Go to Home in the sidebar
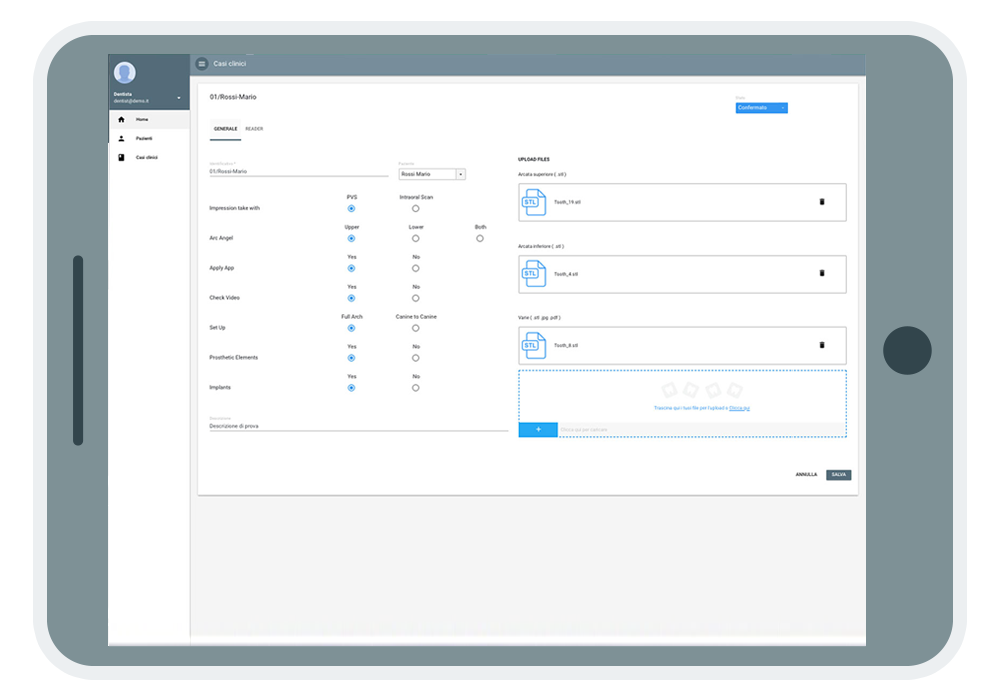 pyautogui.click(x=149, y=119)
